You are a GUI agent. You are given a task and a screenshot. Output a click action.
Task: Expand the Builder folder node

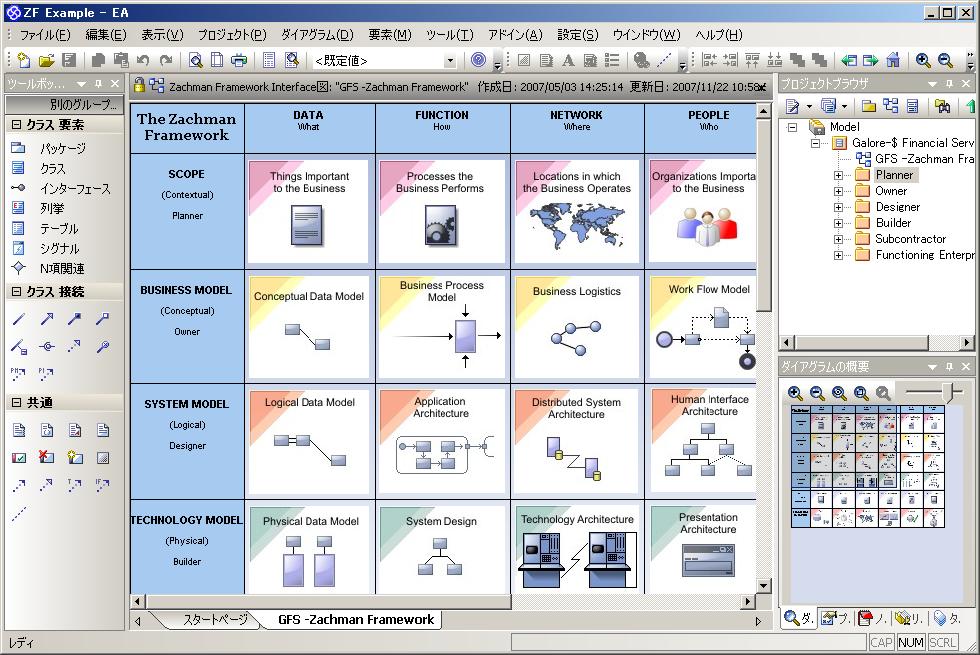pyautogui.click(x=838, y=223)
